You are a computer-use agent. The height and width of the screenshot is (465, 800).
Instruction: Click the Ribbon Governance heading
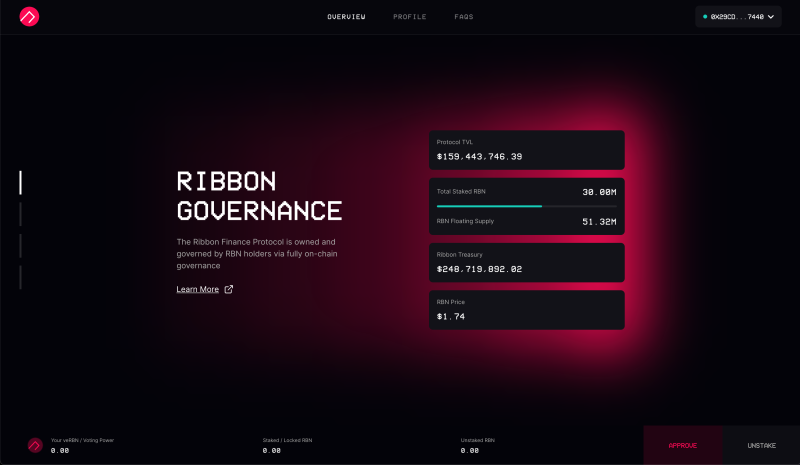coord(259,197)
